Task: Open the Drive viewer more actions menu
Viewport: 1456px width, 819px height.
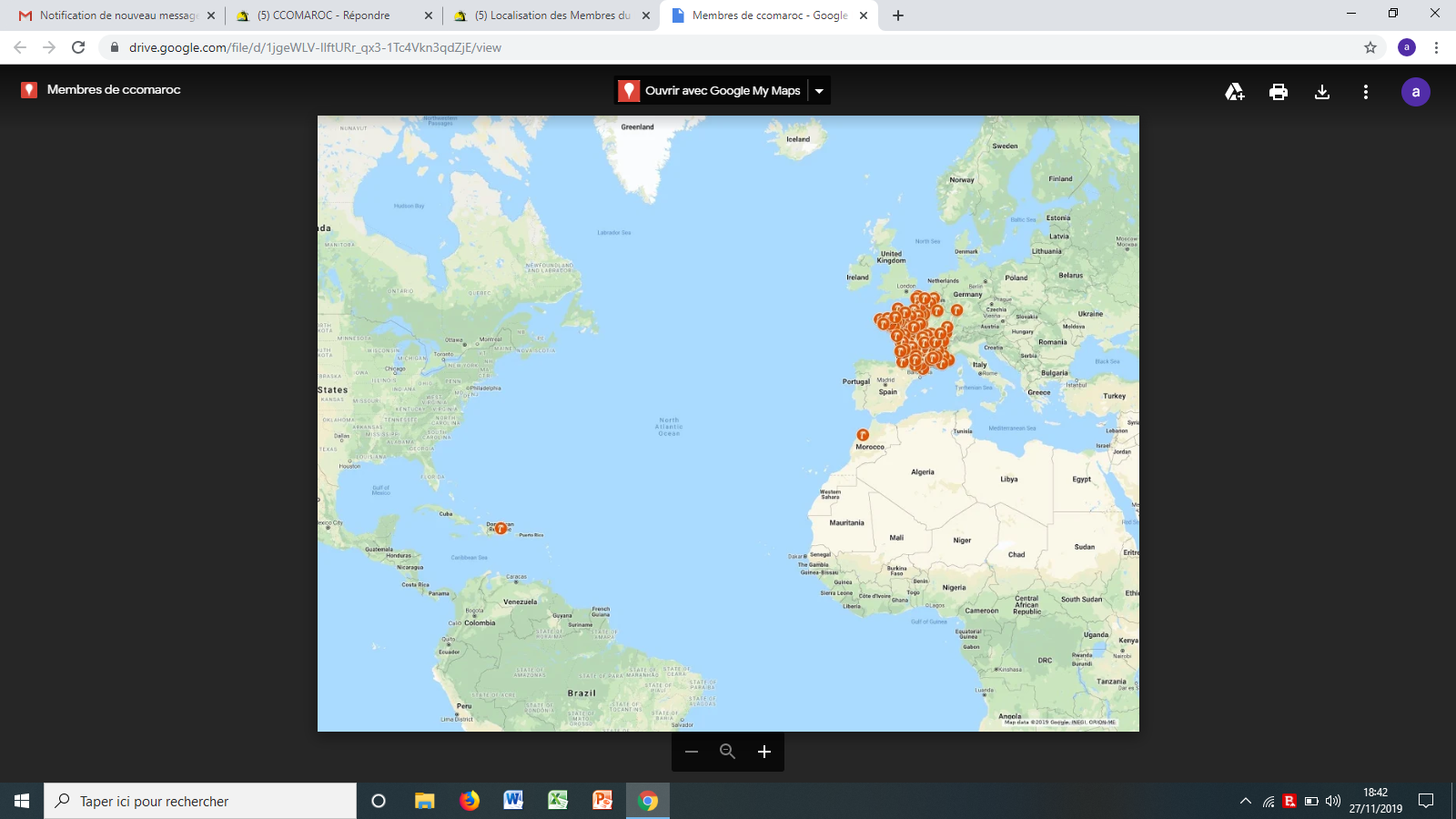Action: click(x=1366, y=92)
